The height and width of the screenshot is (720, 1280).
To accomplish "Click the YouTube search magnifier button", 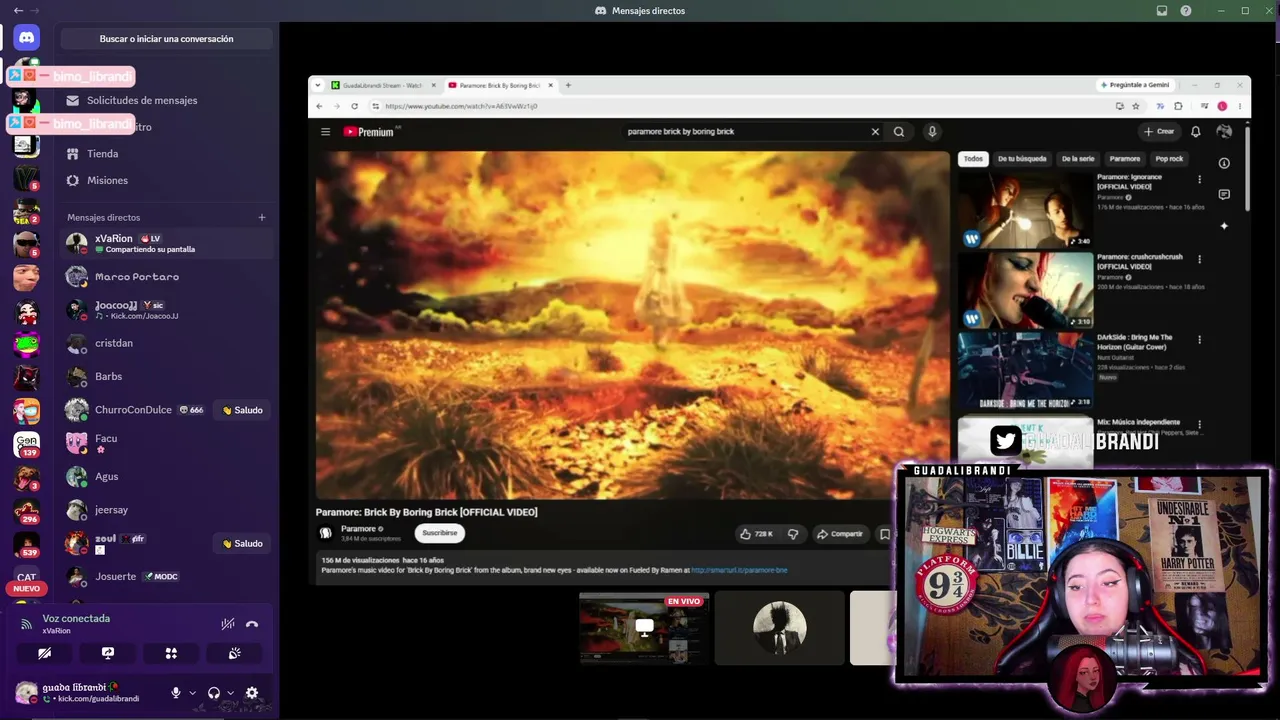I will [899, 132].
